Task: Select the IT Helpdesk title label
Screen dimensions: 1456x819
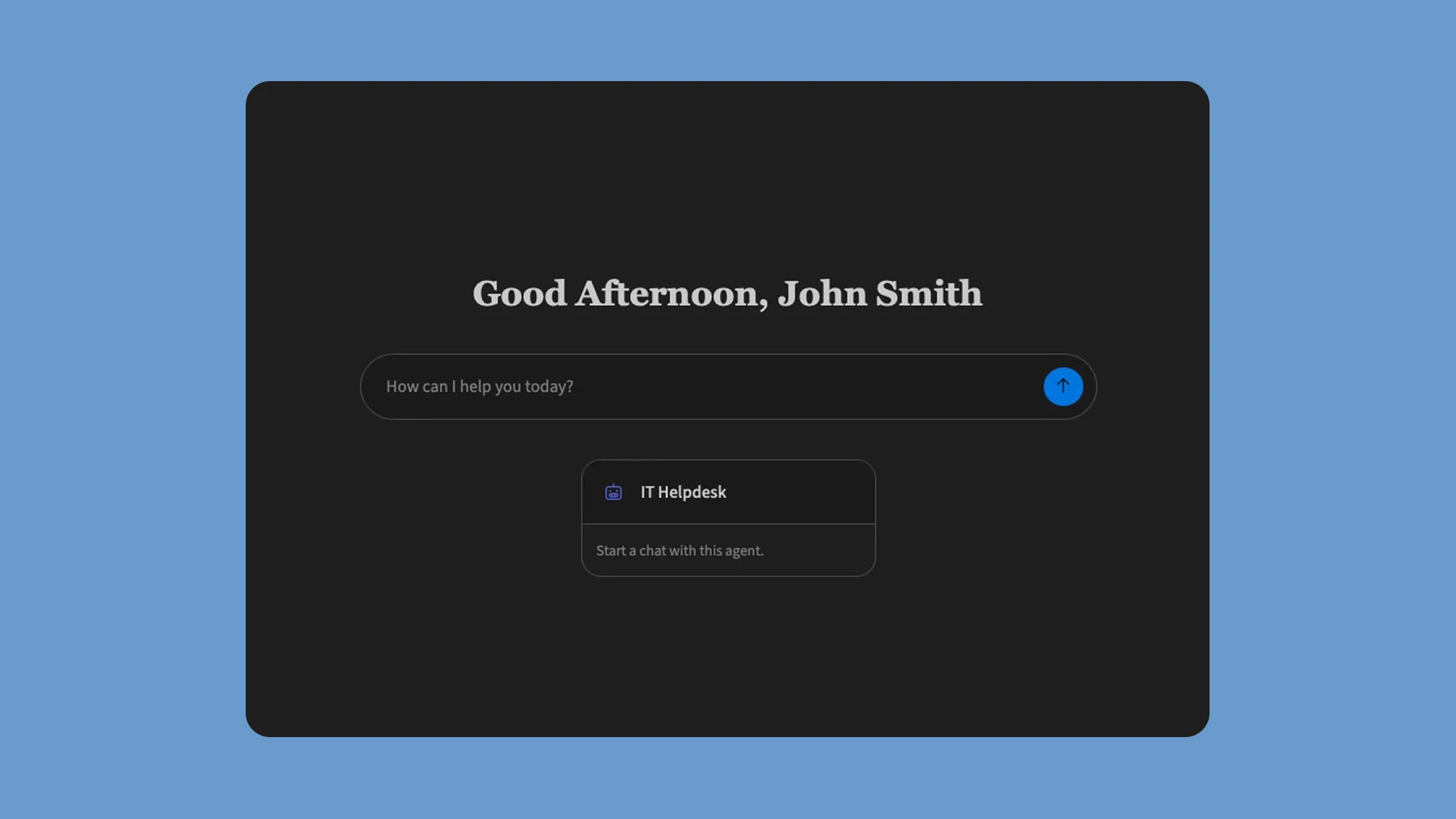Action: pyautogui.click(x=683, y=492)
